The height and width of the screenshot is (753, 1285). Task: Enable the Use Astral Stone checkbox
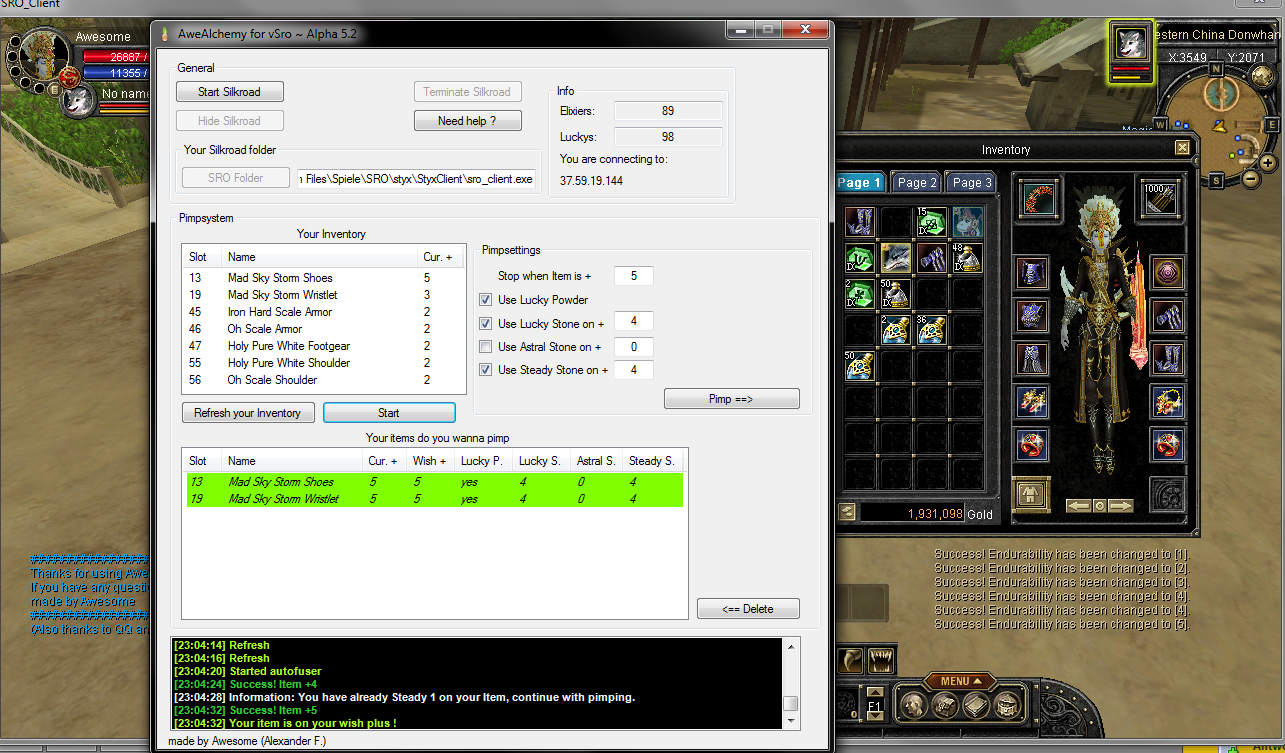[486, 347]
